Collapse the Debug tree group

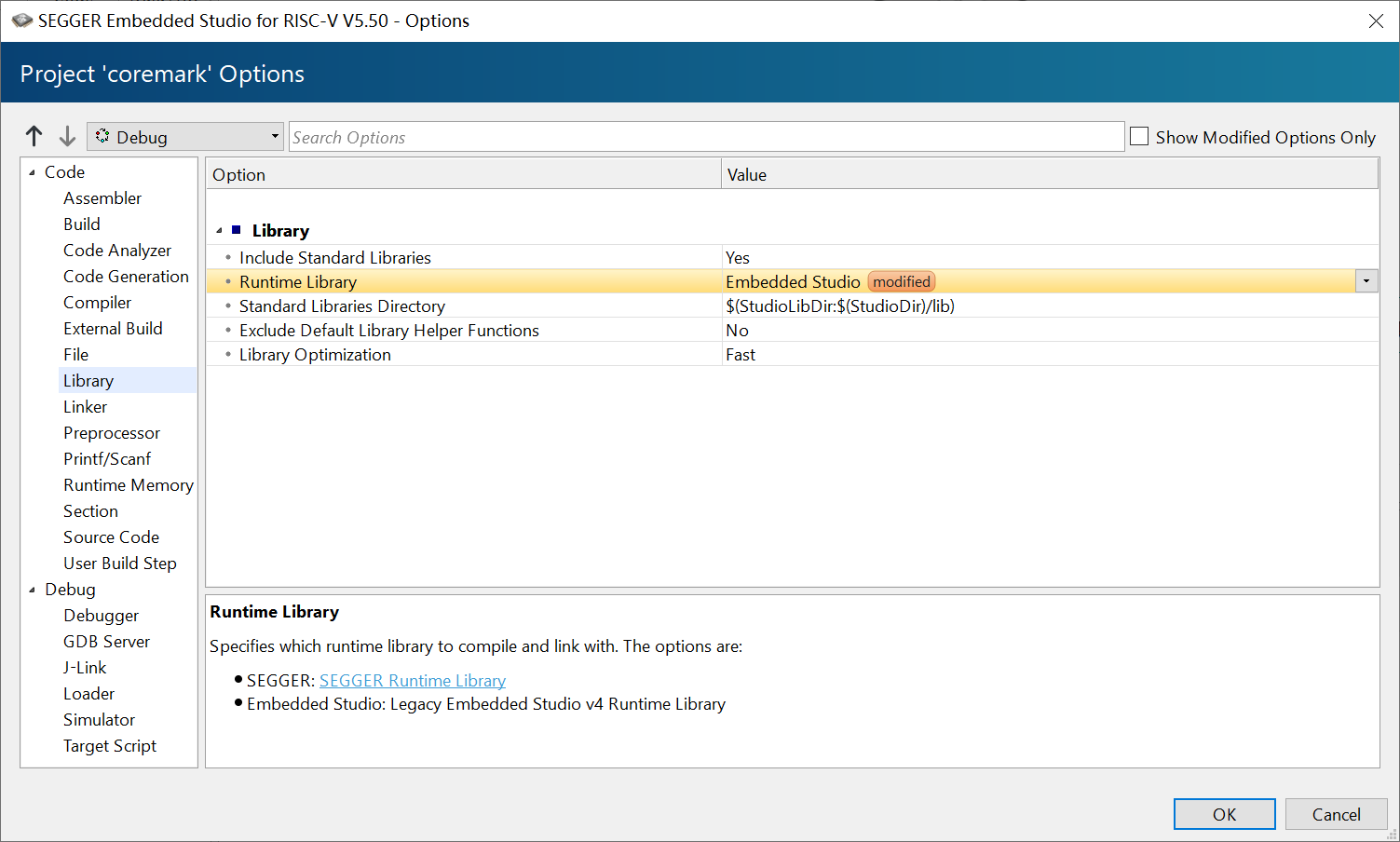tap(33, 590)
